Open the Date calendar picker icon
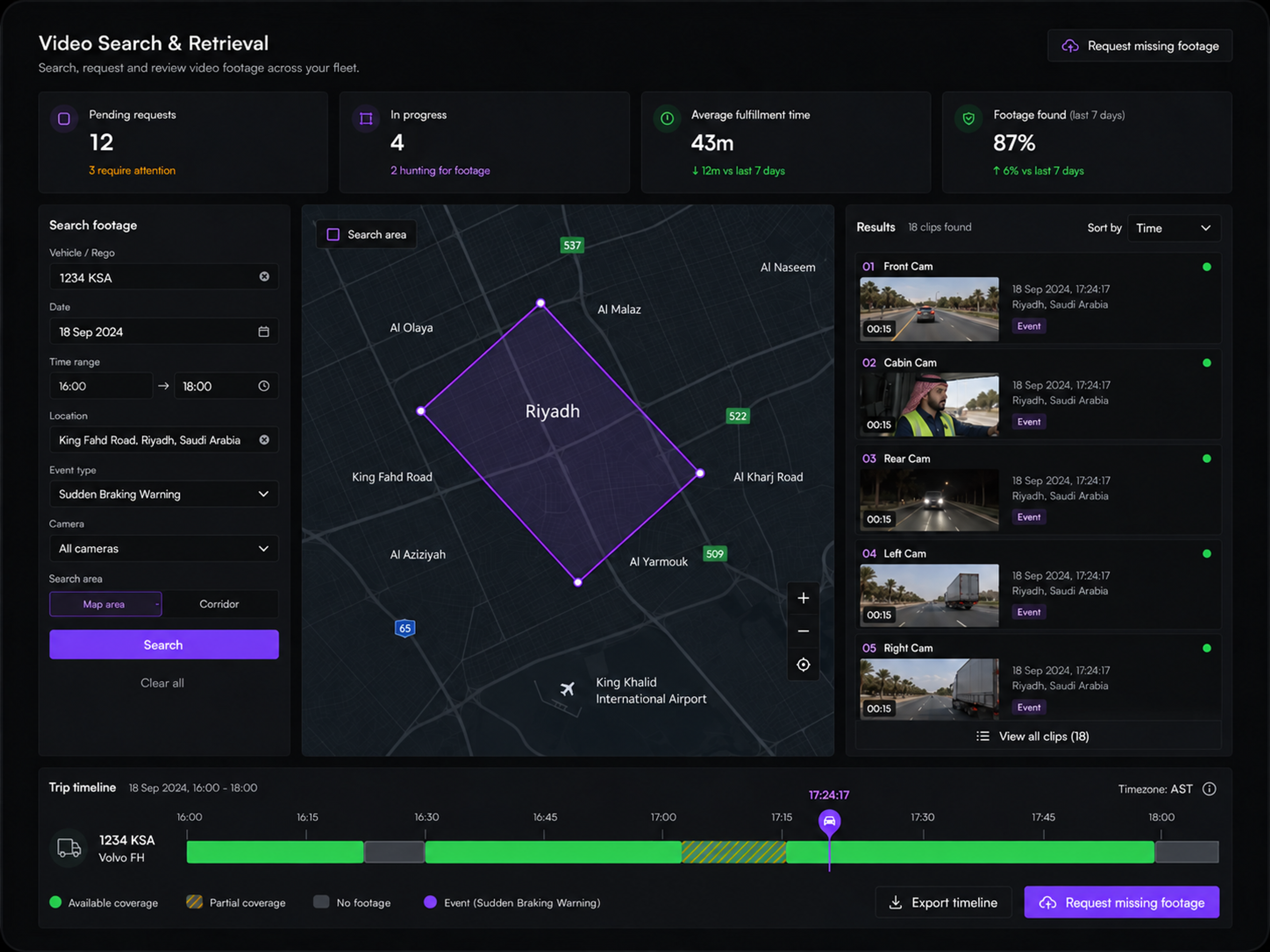Screen dimensions: 1270x952 [264, 332]
